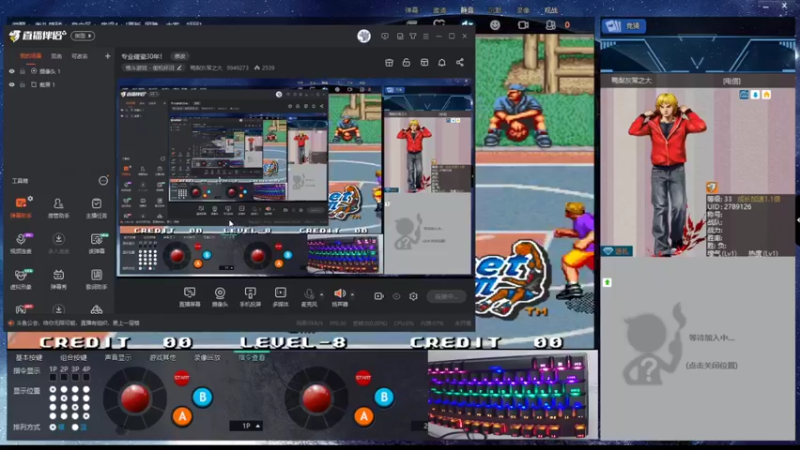Click the 点击关闭位置 text in right panel
The height and width of the screenshot is (450, 800).
(711, 365)
